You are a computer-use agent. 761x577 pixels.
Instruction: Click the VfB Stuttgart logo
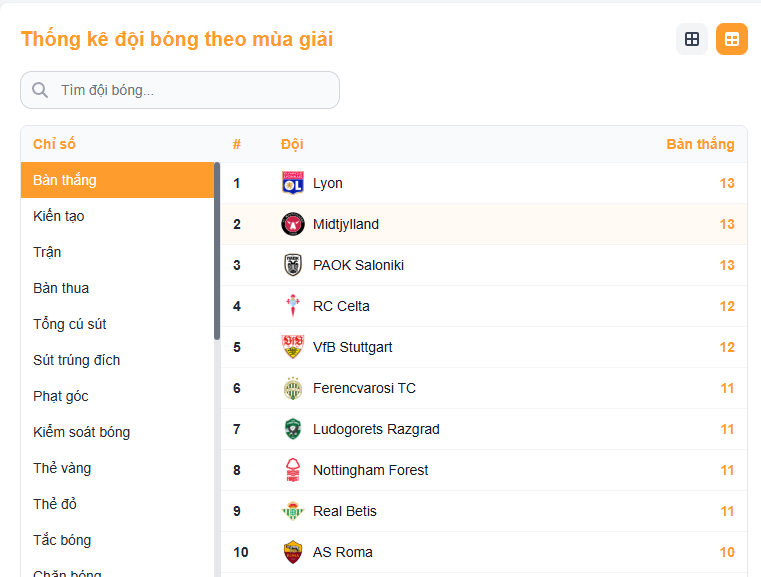[292, 347]
